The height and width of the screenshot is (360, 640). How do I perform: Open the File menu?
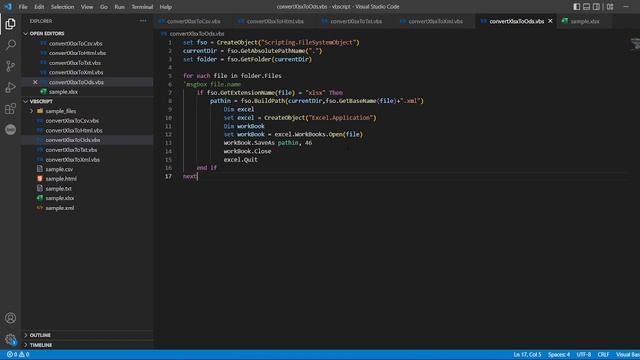click(x=23, y=7)
